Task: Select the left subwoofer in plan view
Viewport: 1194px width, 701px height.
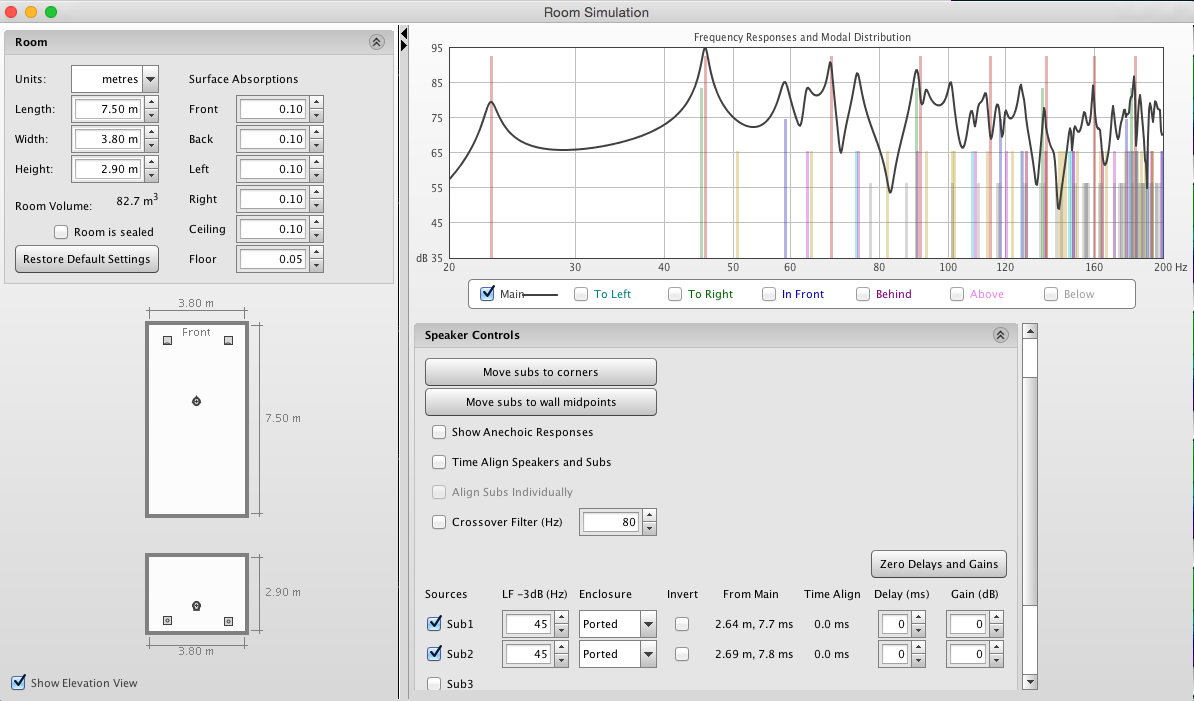Action: pyautogui.click(x=167, y=341)
